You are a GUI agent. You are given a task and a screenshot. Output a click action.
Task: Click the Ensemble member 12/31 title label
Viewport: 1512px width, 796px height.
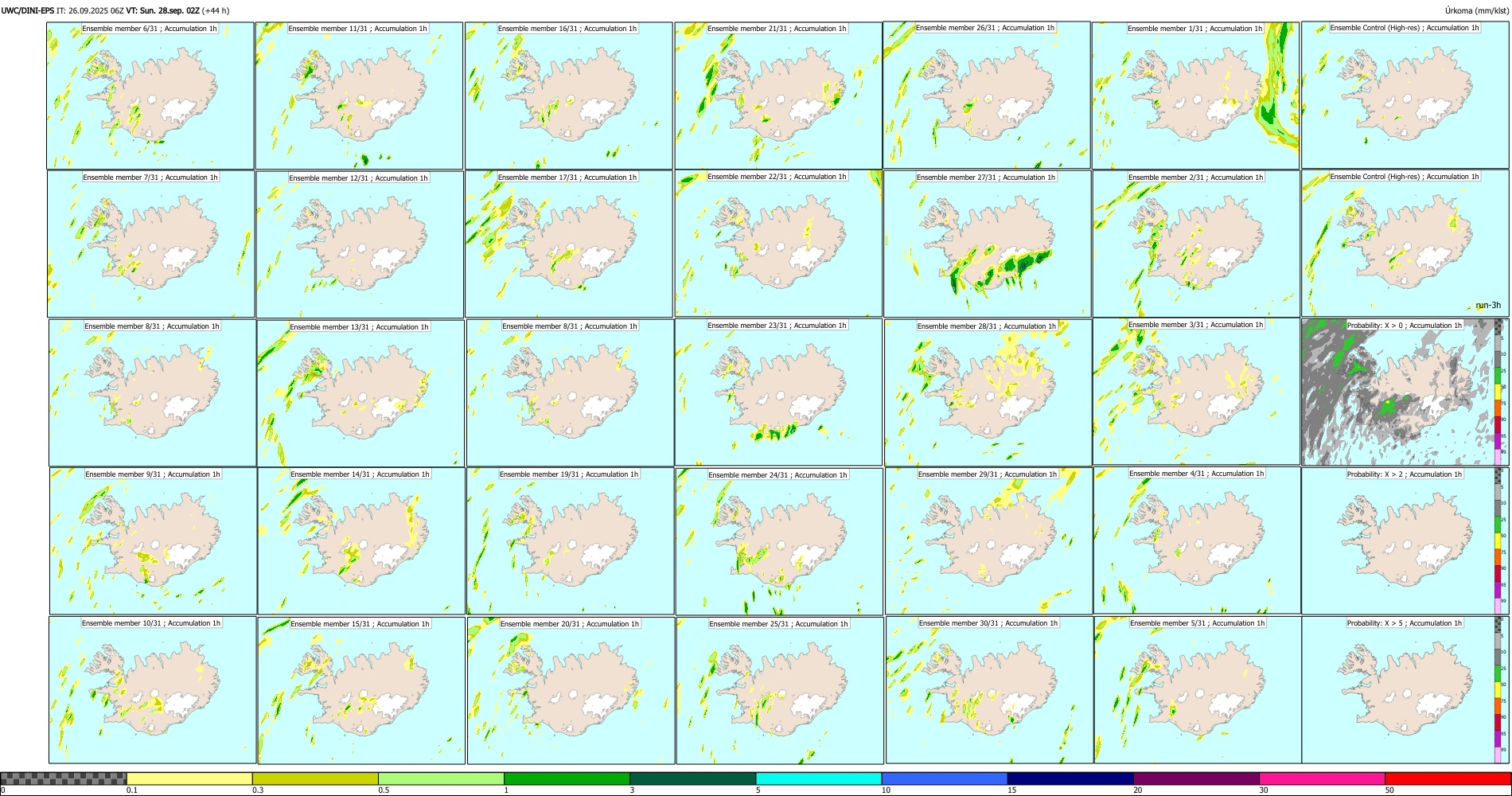pyautogui.click(x=358, y=178)
